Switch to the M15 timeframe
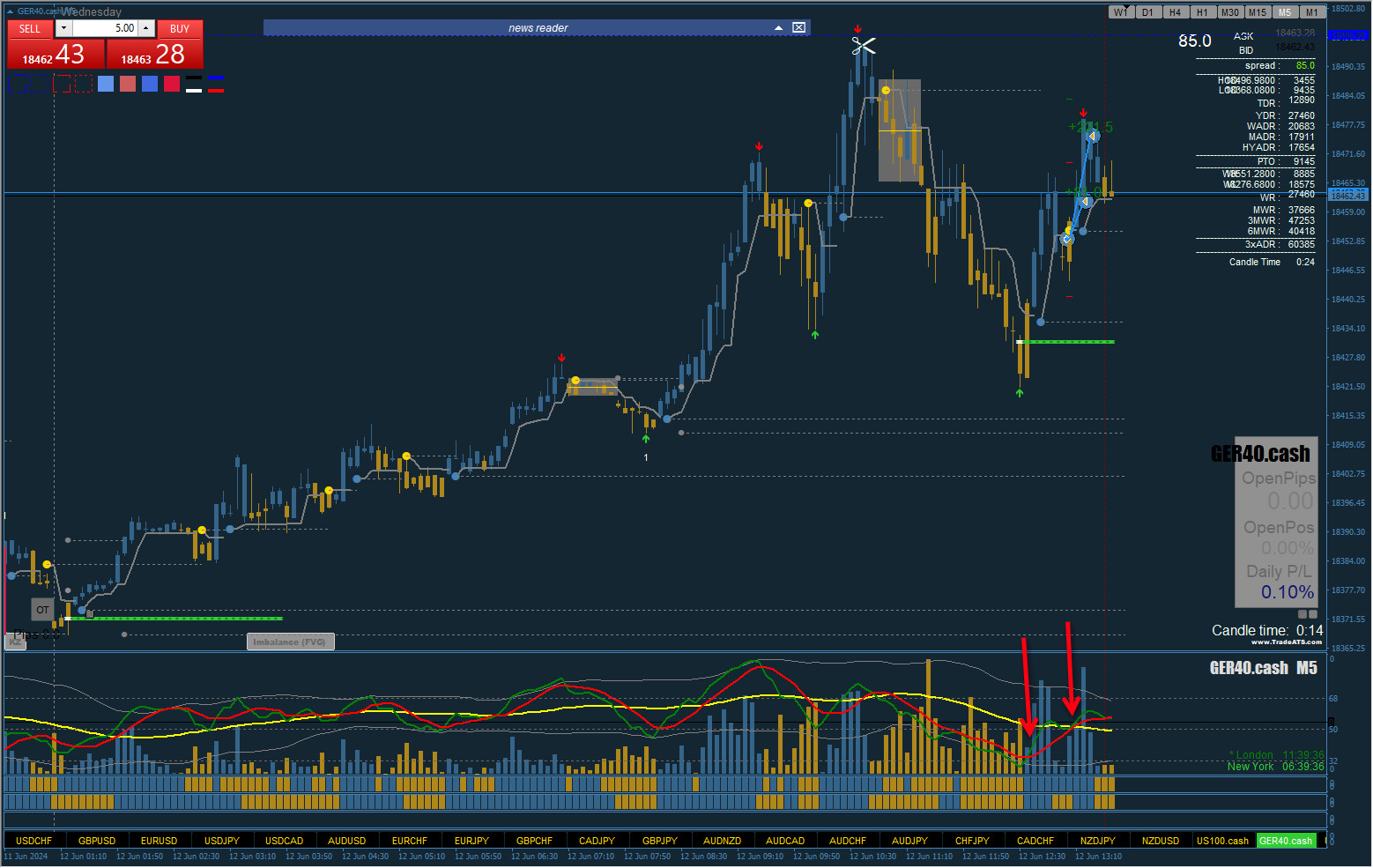Image resolution: width=1373 pixels, height=868 pixels. coord(1258,12)
